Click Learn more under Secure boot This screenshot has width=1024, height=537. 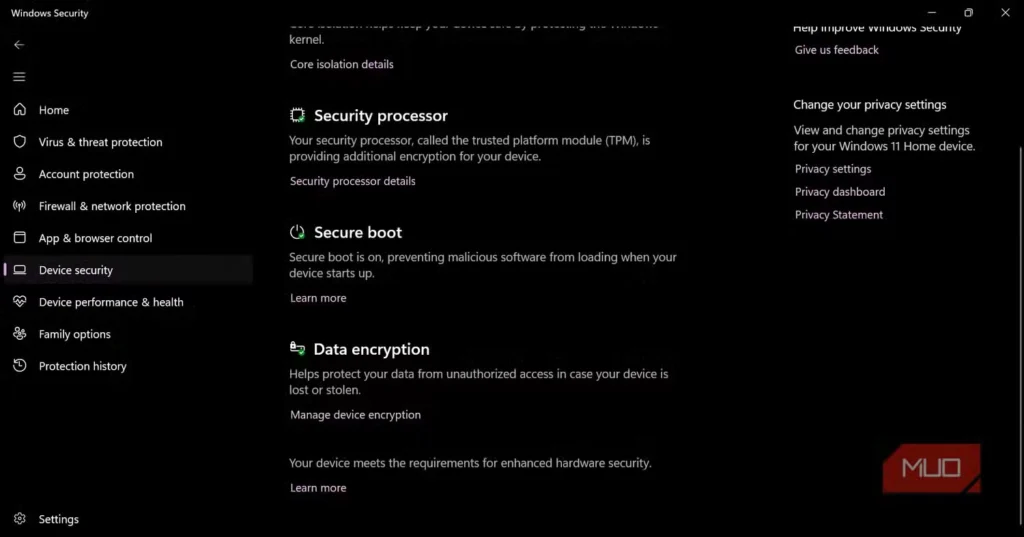tap(318, 298)
